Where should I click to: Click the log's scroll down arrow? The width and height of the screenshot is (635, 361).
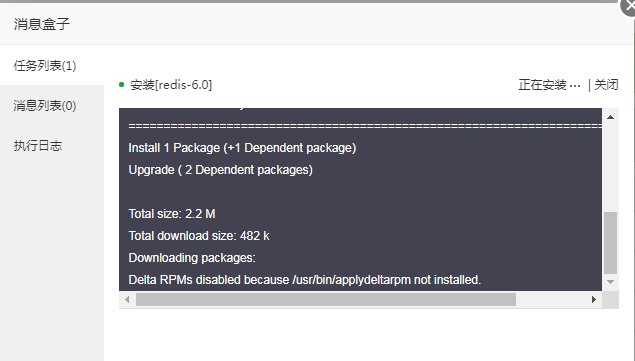click(x=610, y=282)
